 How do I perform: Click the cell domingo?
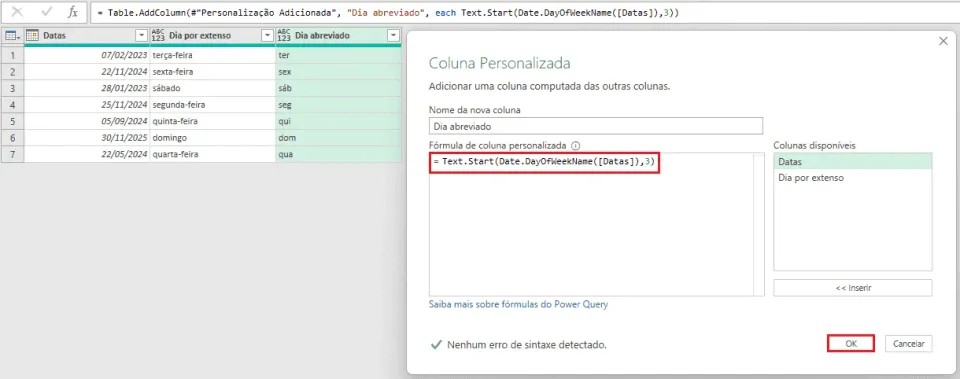tap(212, 138)
